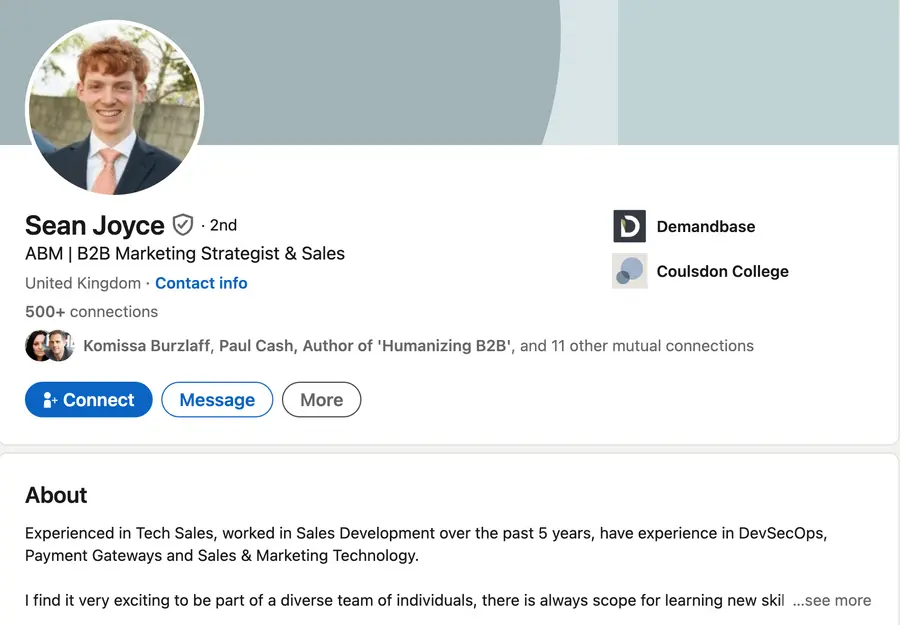Open a message to Sean Joyce

click(217, 399)
